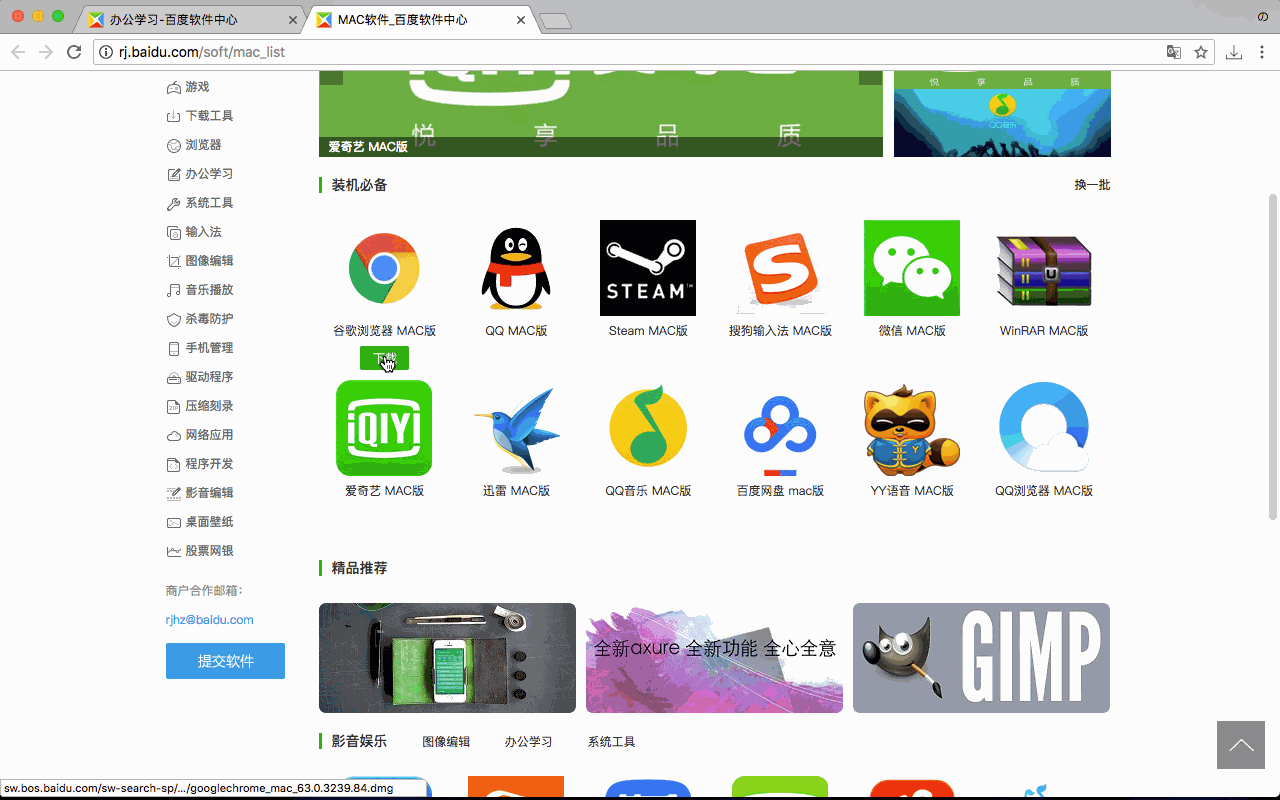Open the 影音编辑 category
Image resolution: width=1280 pixels, height=800 pixels.
tap(200, 493)
